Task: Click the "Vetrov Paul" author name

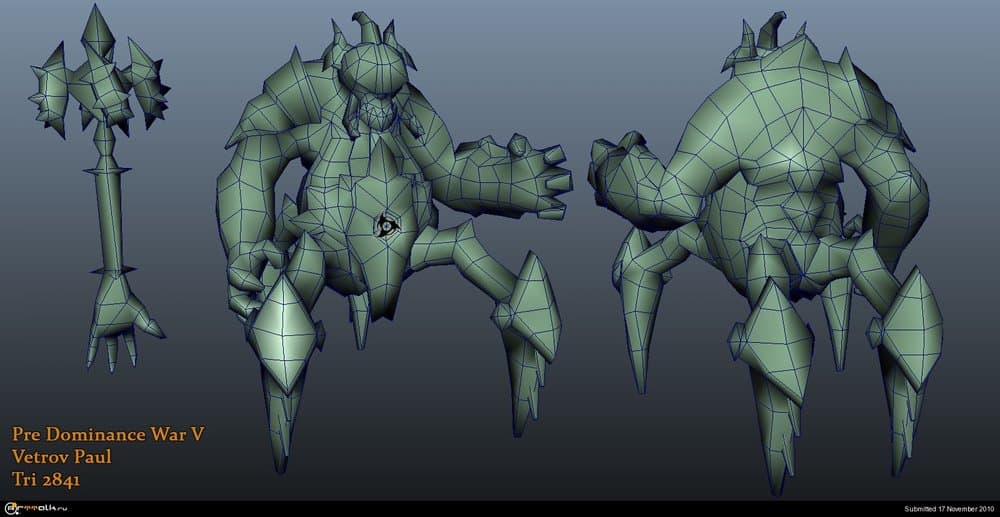Action: pyautogui.click(x=61, y=457)
